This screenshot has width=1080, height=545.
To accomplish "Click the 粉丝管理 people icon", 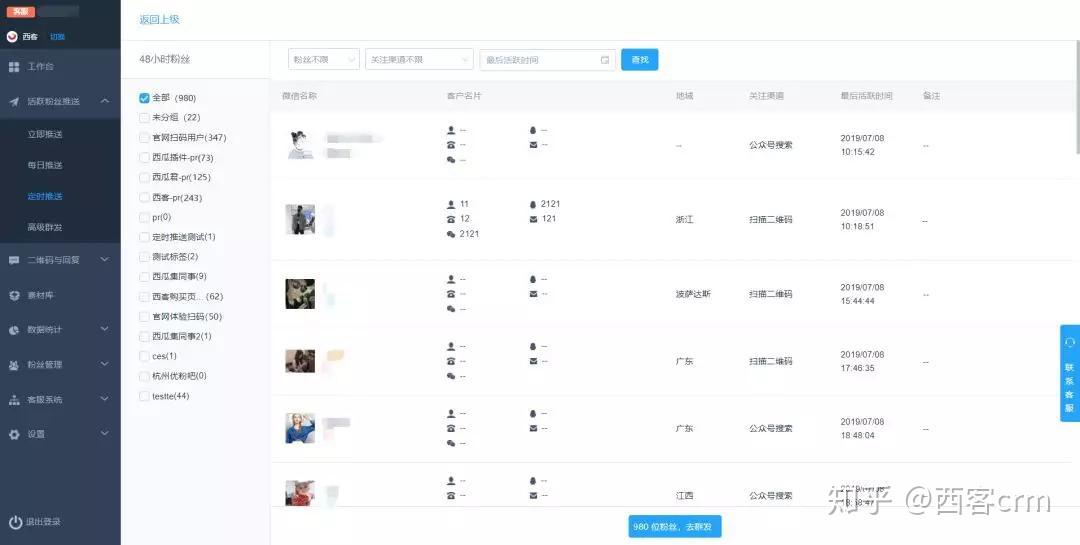I will pyautogui.click(x=14, y=365).
